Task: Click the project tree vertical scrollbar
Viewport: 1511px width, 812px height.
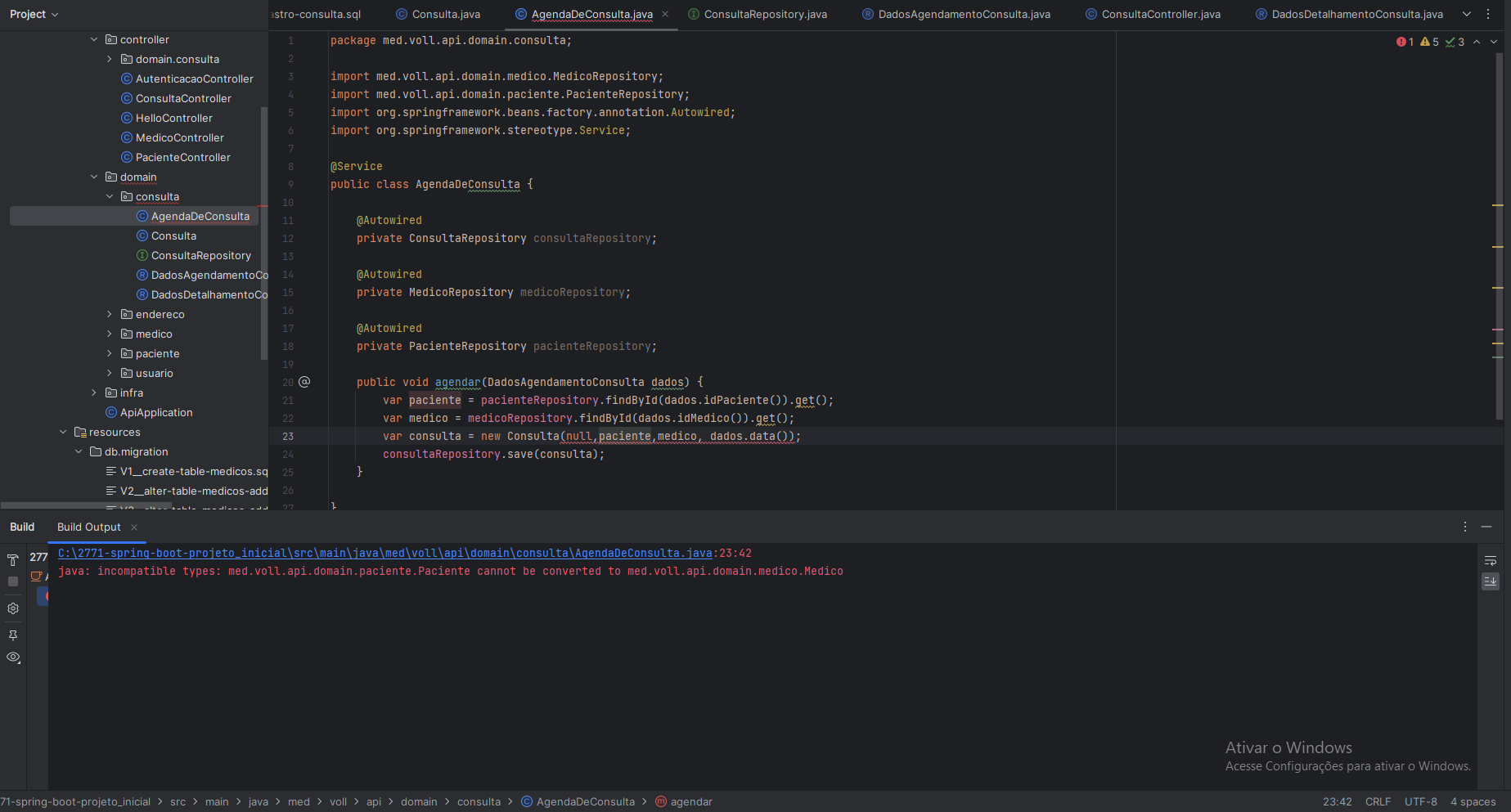Action: [x=263, y=233]
